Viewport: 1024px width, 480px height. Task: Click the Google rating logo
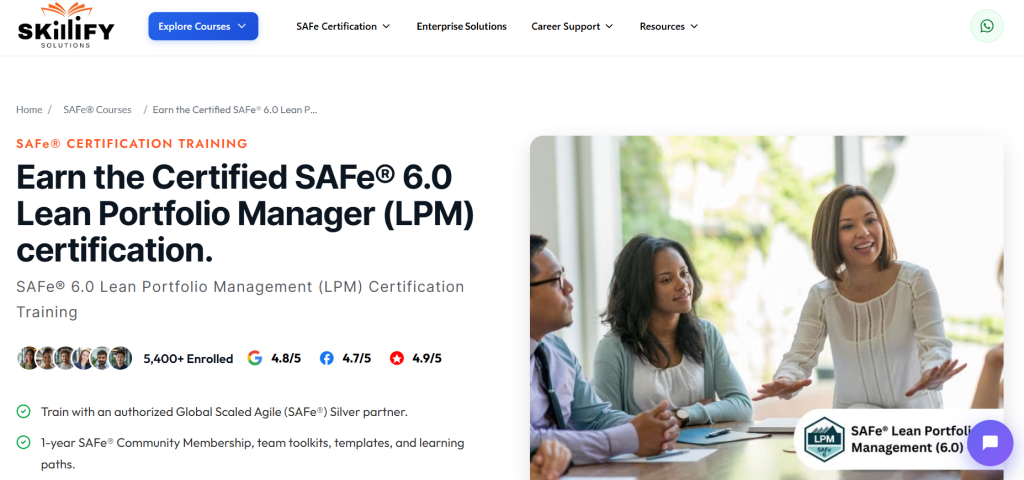255,358
